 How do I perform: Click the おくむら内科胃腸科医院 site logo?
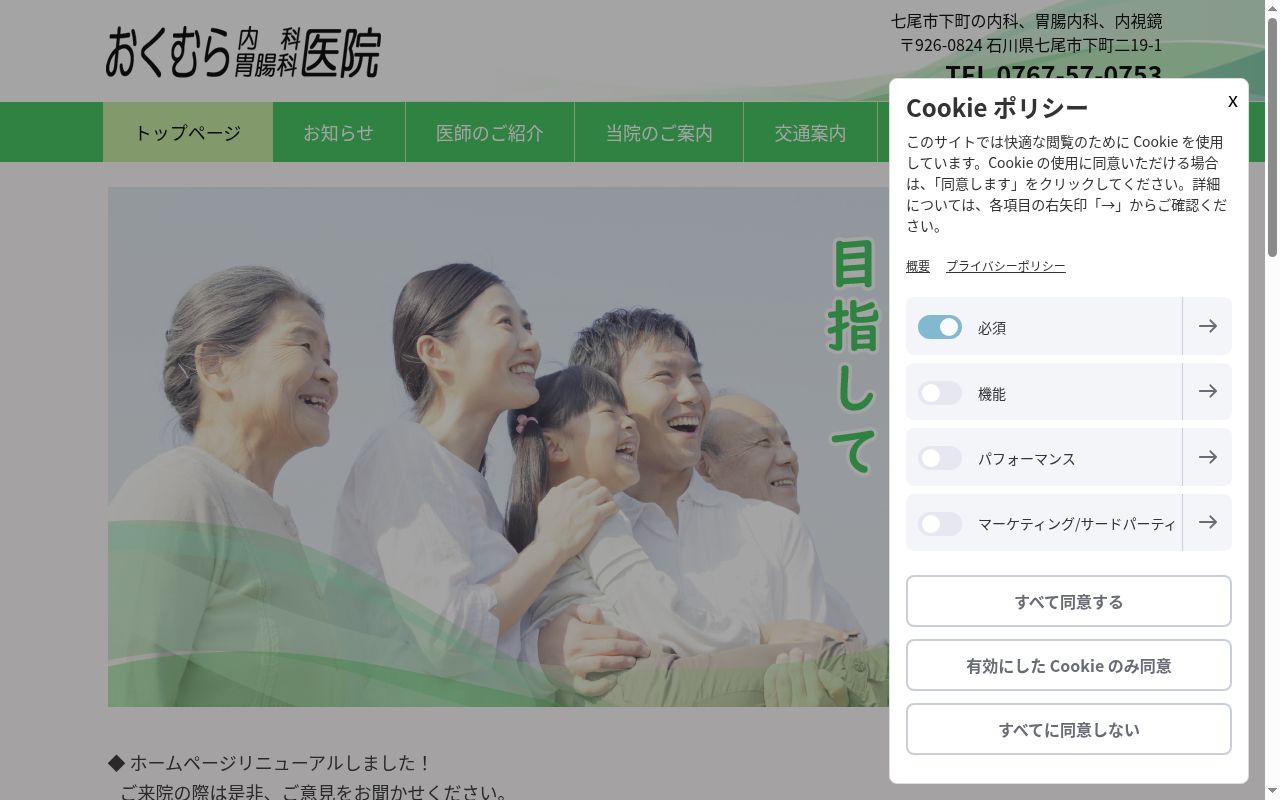coord(243,52)
